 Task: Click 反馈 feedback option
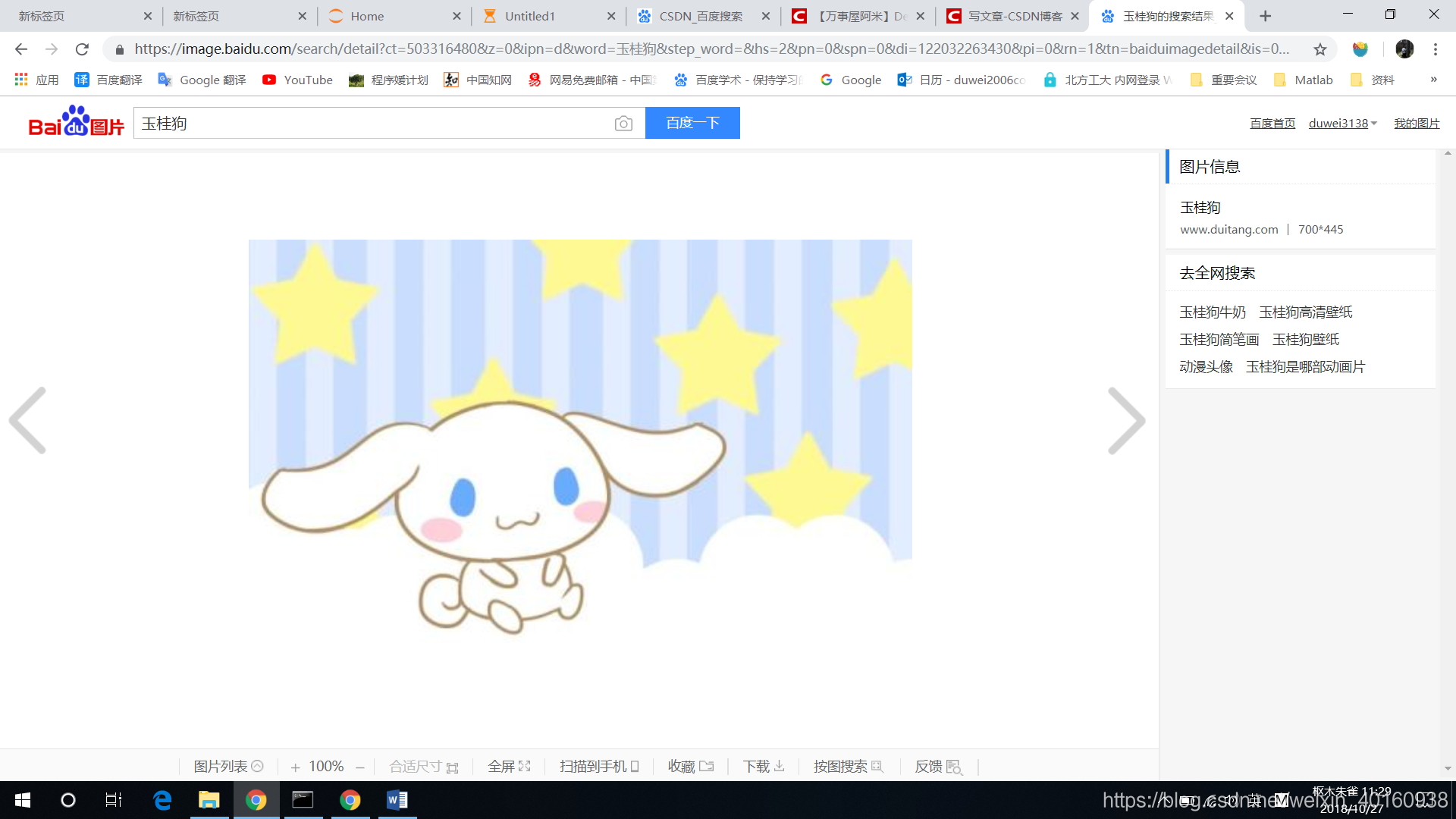(938, 767)
